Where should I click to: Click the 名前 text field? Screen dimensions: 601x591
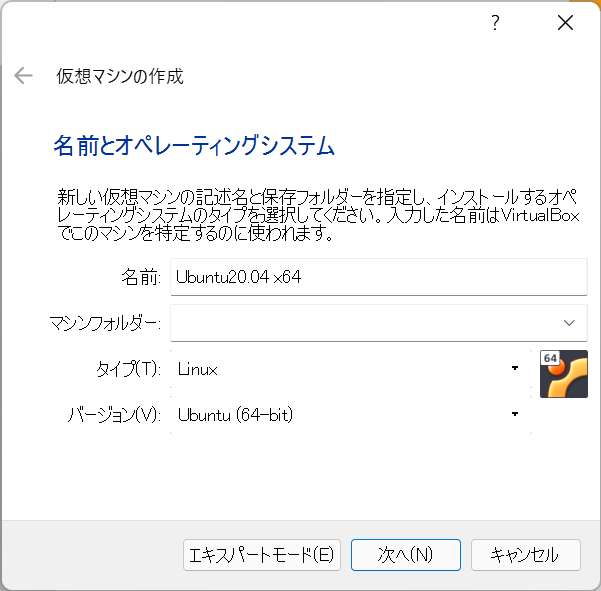(379, 277)
